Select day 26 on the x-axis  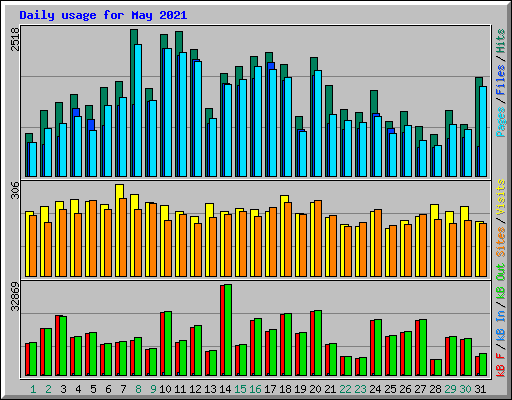(405, 389)
